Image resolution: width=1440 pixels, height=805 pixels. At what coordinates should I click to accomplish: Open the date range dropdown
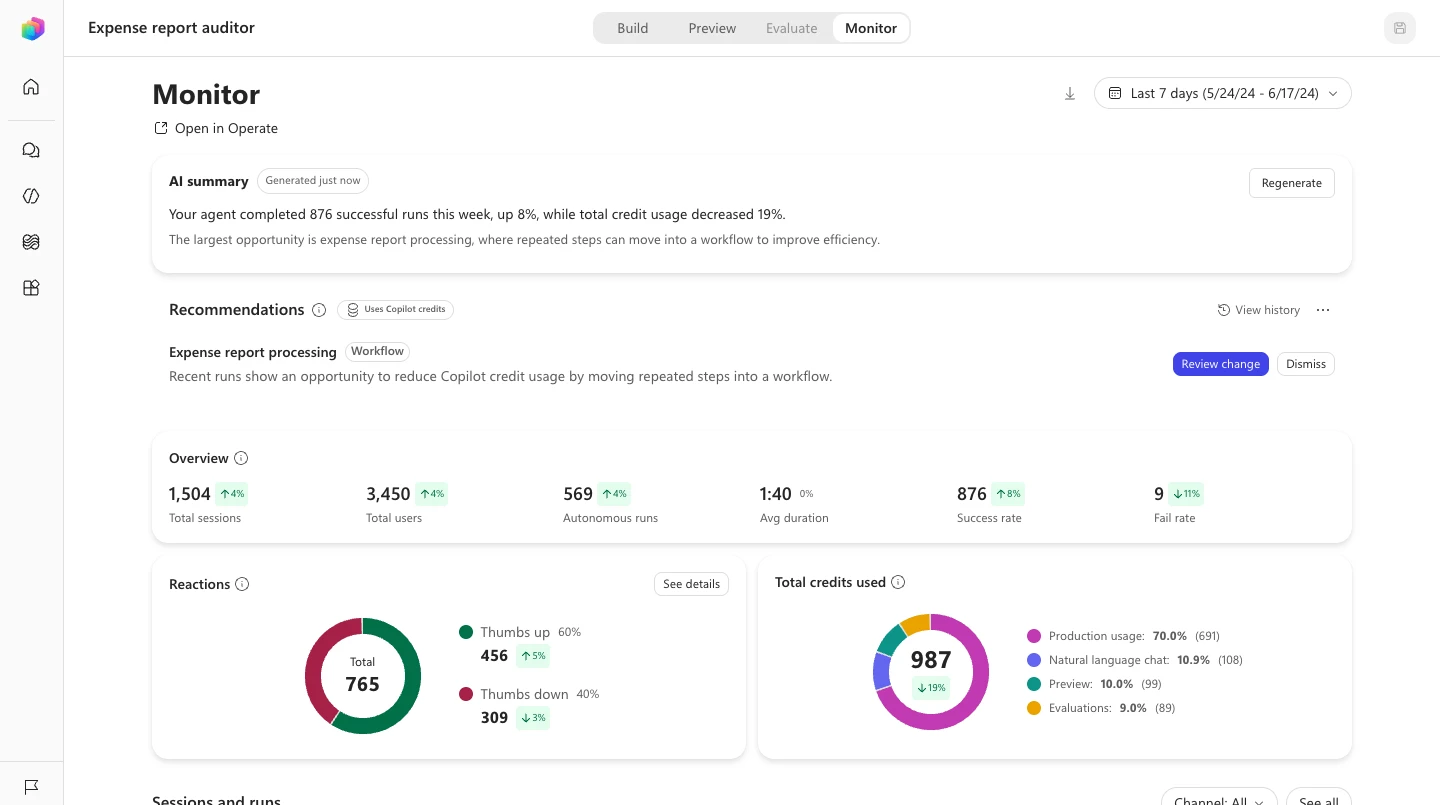tap(1223, 93)
